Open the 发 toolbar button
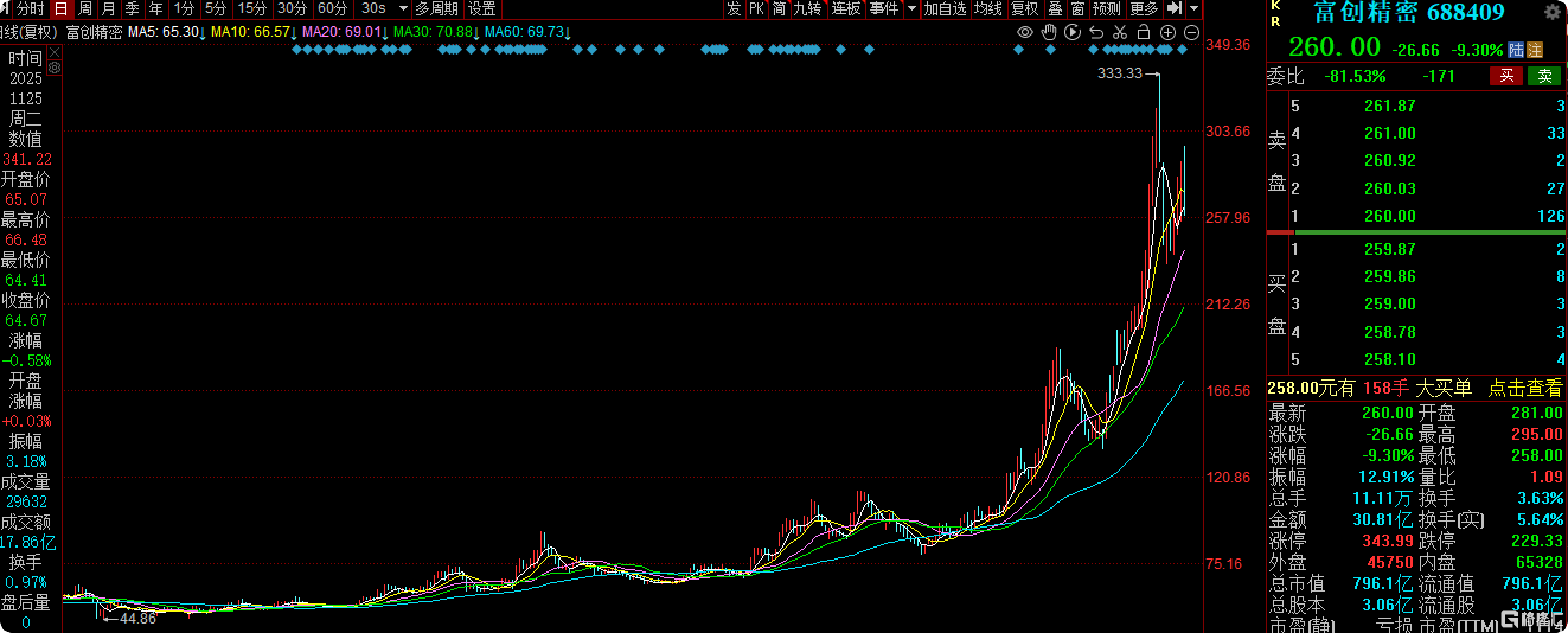Viewport: 1568px width, 633px height. tap(734, 8)
